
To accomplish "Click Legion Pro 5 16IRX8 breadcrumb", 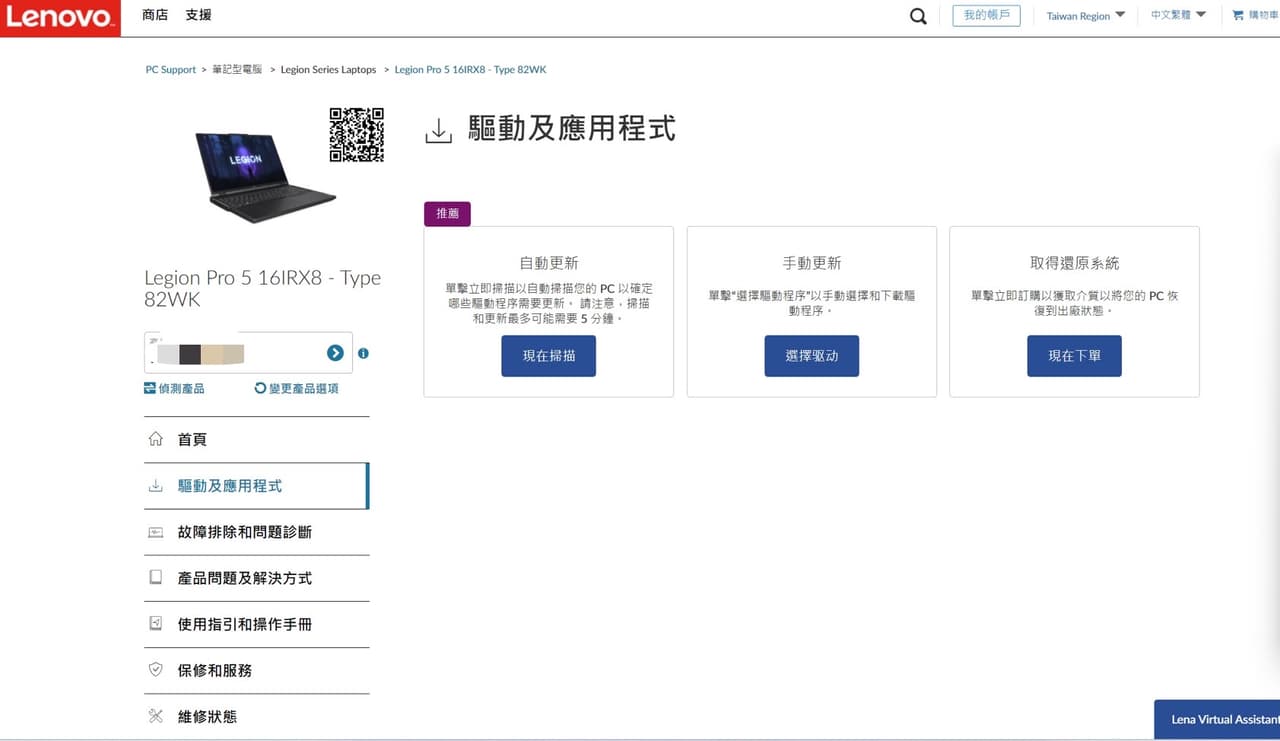I will (x=470, y=70).
